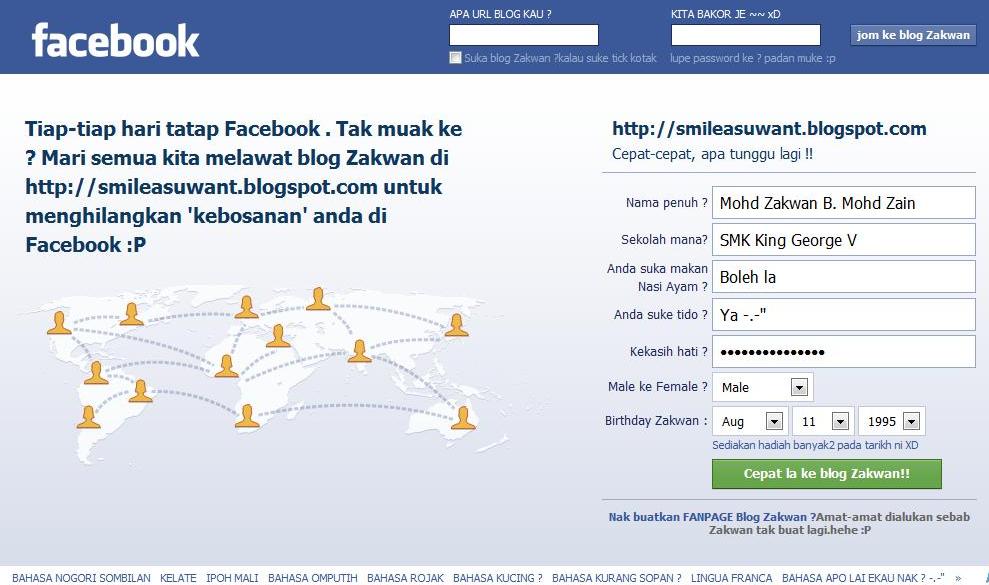The width and height of the screenshot is (989, 585).
Task: Click the topmost person icon on world map
Action: point(318,299)
